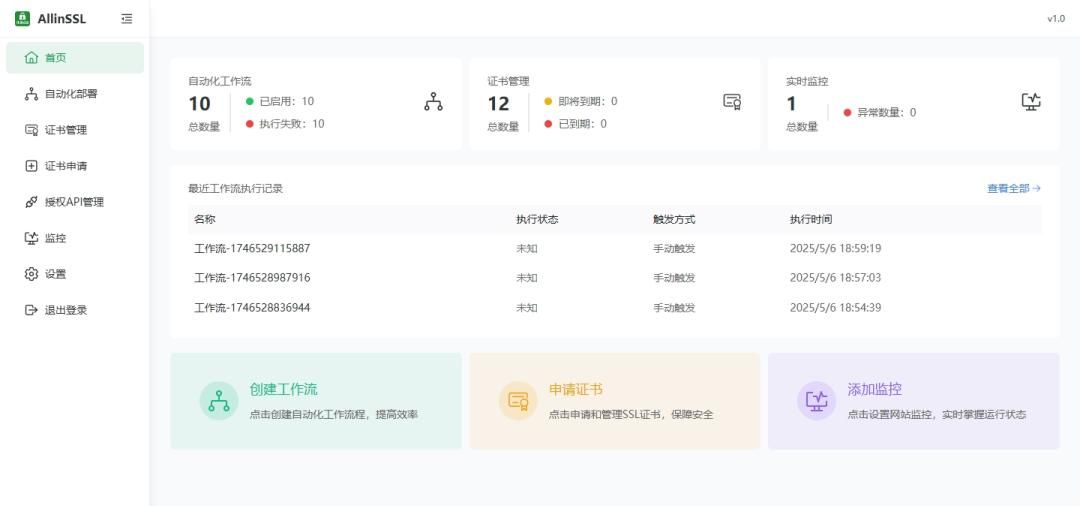The height and width of the screenshot is (506, 1080).
Task: Click the 申请证书 card title
Action: (x=575, y=390)
